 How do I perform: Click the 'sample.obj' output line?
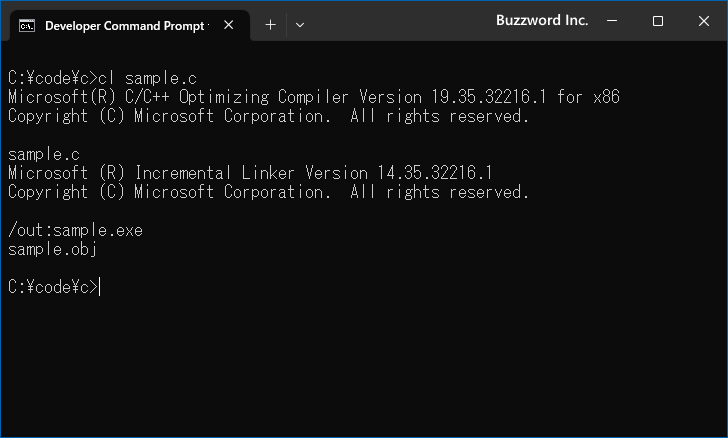pyautogui.click(x=52, y=249)
